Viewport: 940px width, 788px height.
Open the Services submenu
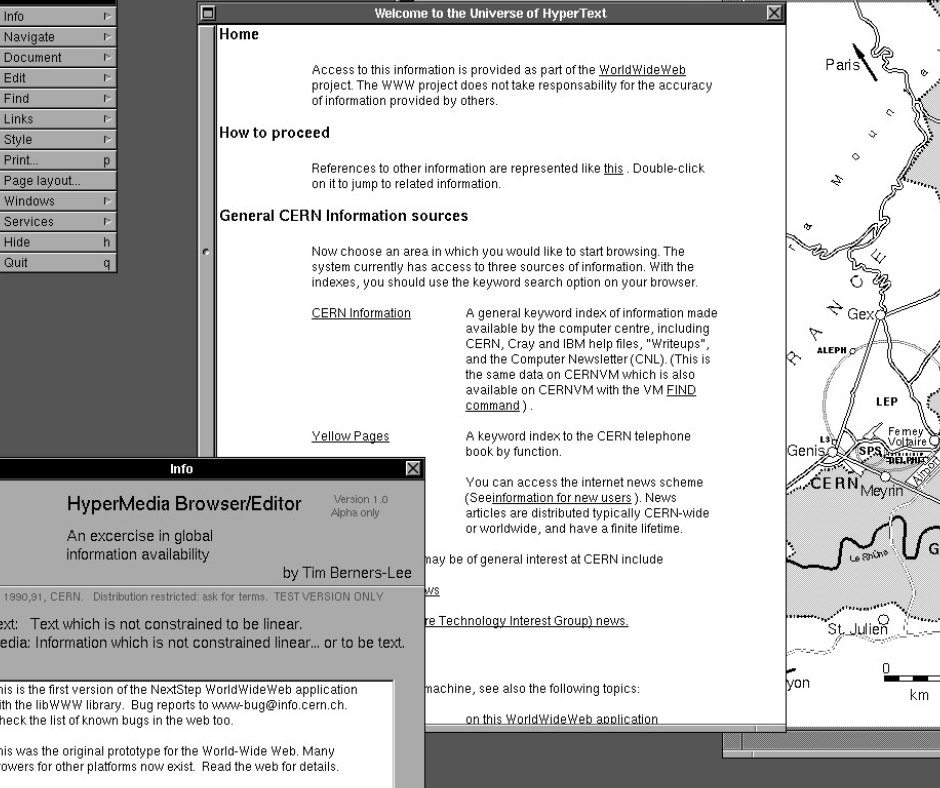click(58, 221)
